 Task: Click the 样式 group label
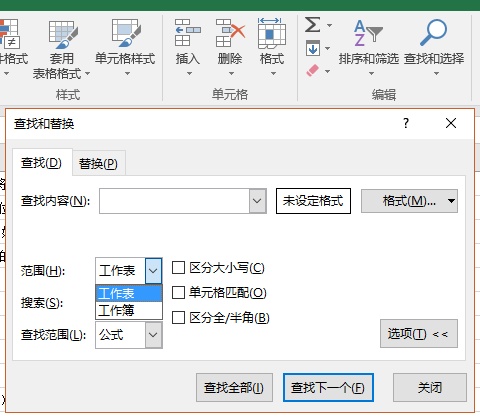[68, 95]
